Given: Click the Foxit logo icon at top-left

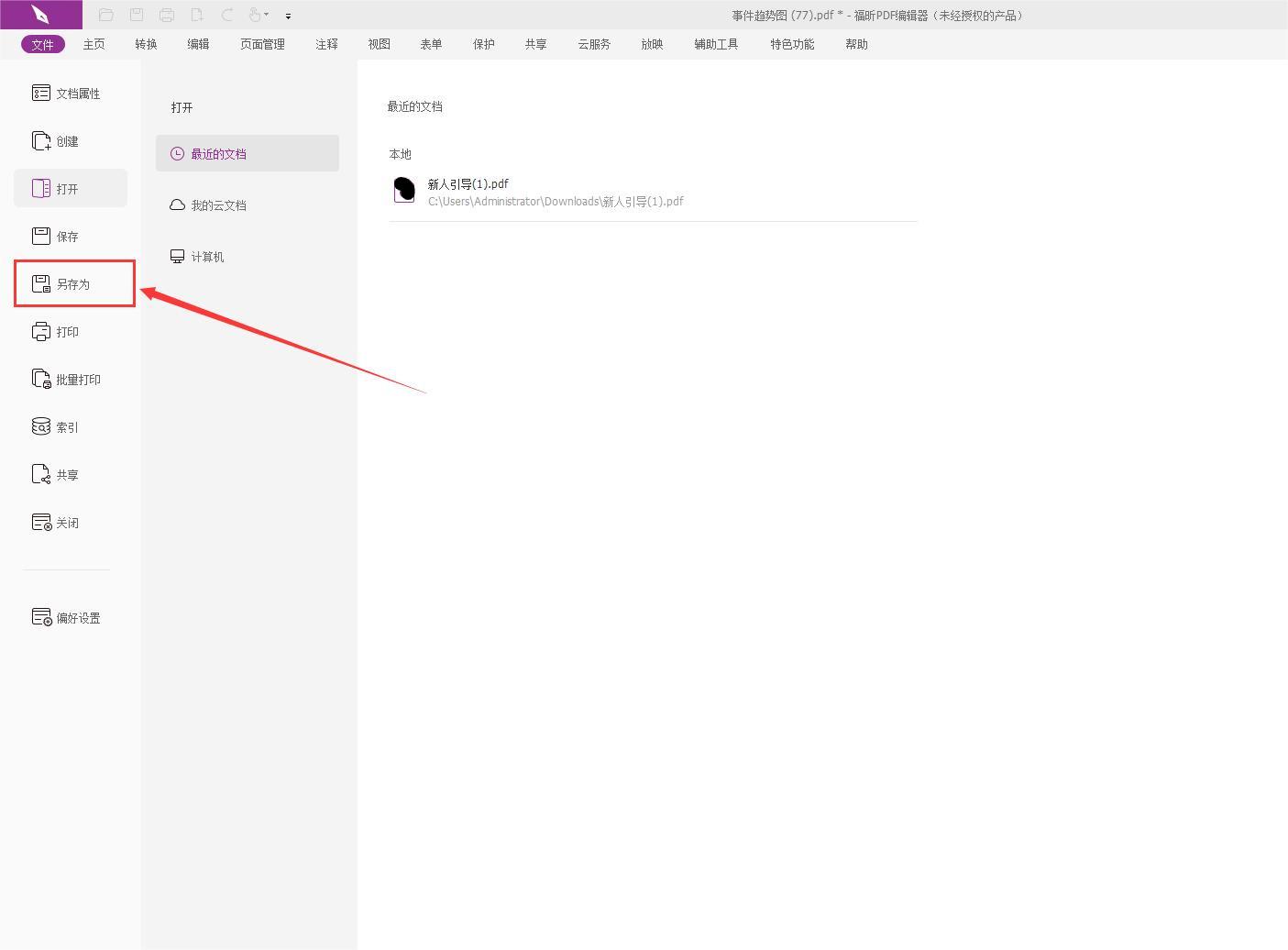Looking at the screenshot, I should 40,15.
